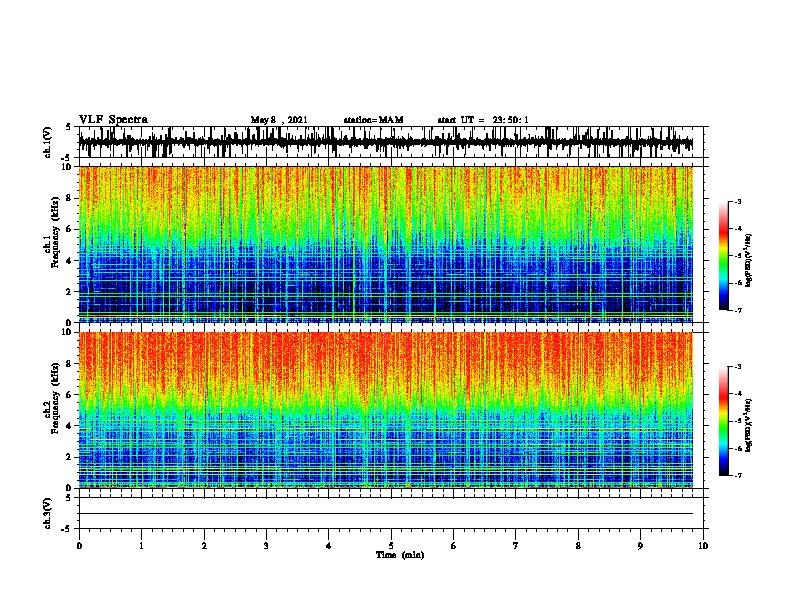Viewport: 792px width, 612px height.
Task: Click the ch.2 spectrogram color scale bar
Action: [x=724, y=421]
